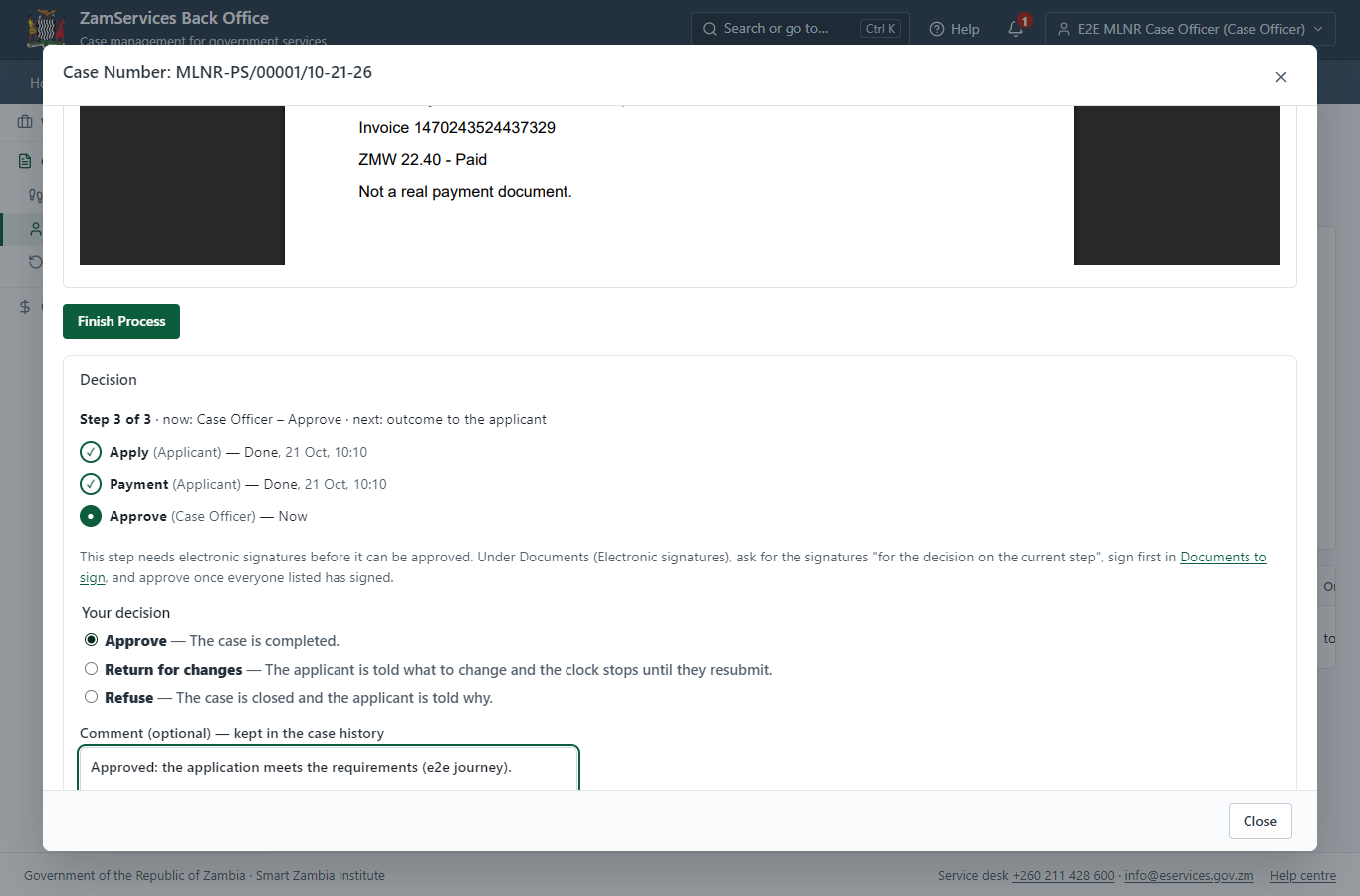Click the Step 3 of 3 label
This screenshot has height=896, width=1360.
115,419
